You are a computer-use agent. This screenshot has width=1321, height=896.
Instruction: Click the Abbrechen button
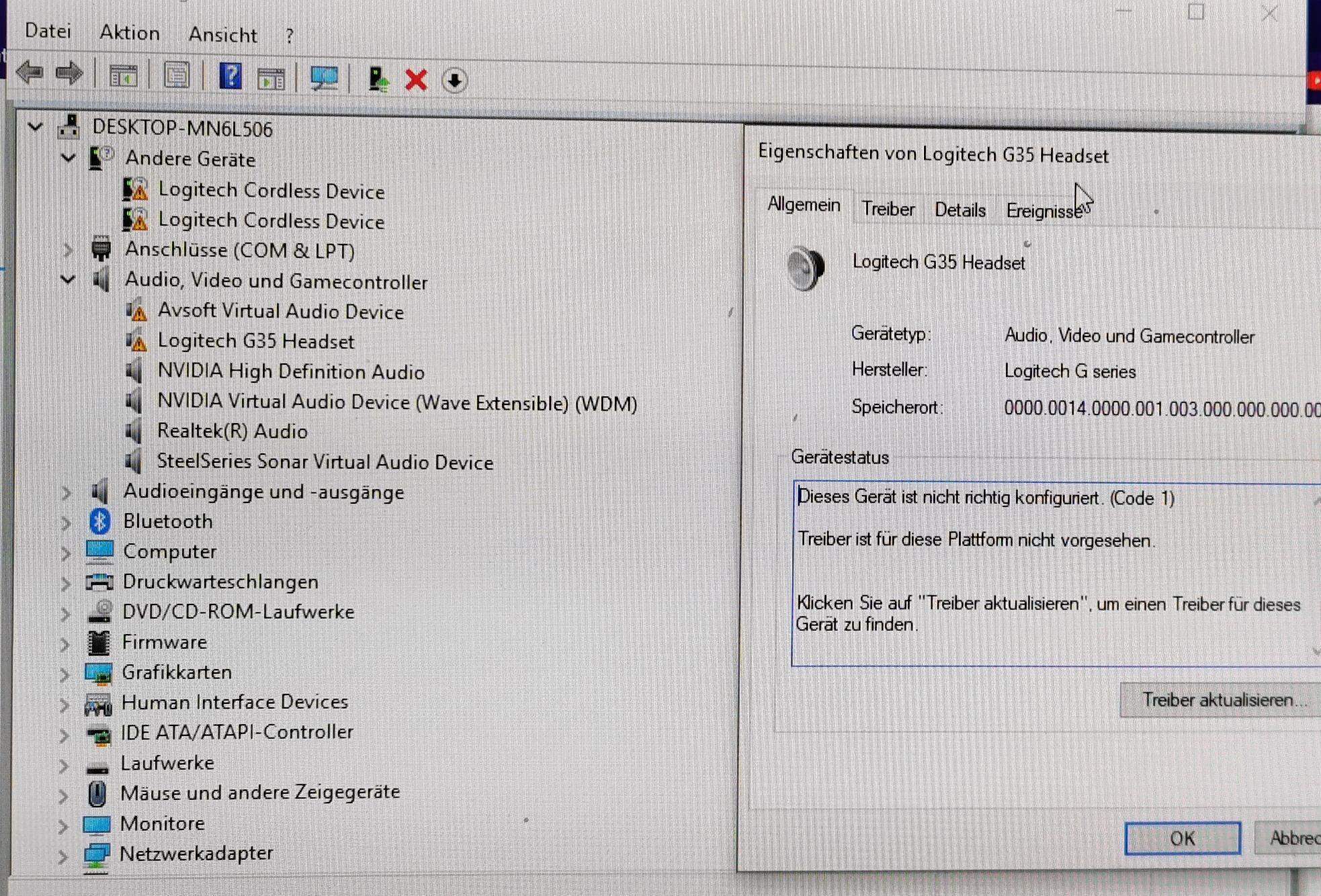pyautogui.click(x=1288, y=838)
